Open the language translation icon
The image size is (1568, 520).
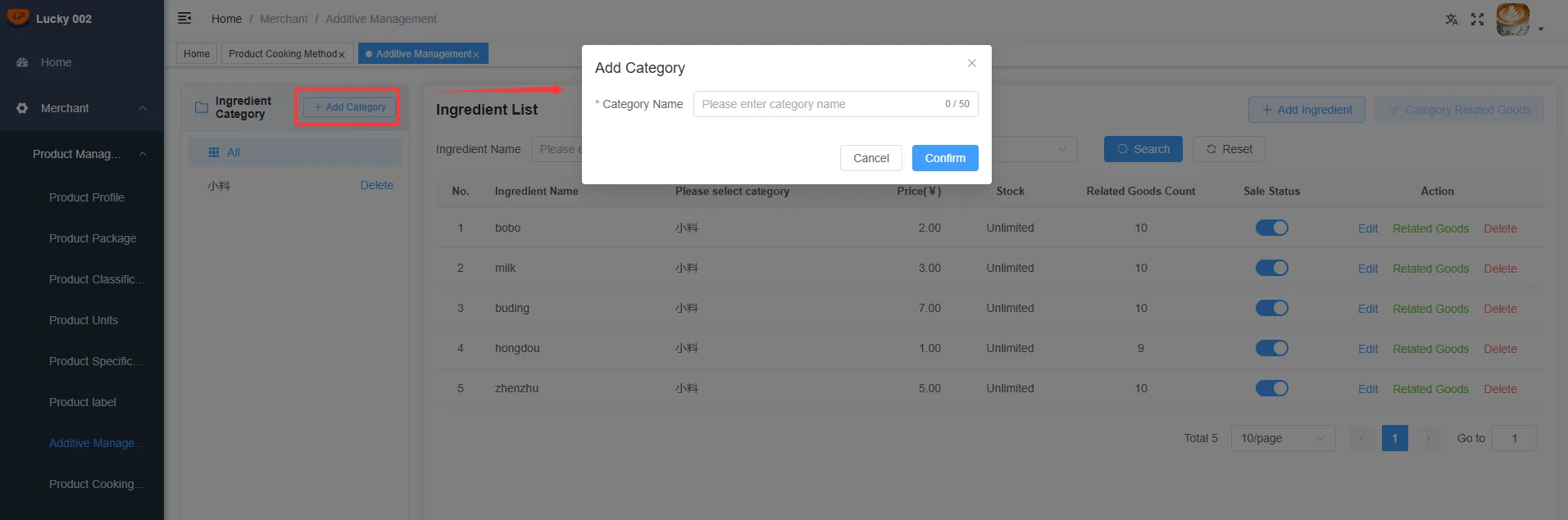1452,19
